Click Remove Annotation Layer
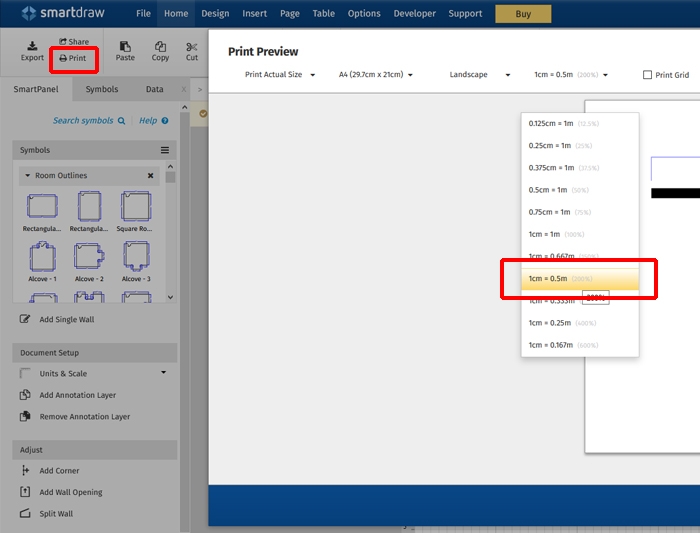The image size is (700, 533). point(75,416)
